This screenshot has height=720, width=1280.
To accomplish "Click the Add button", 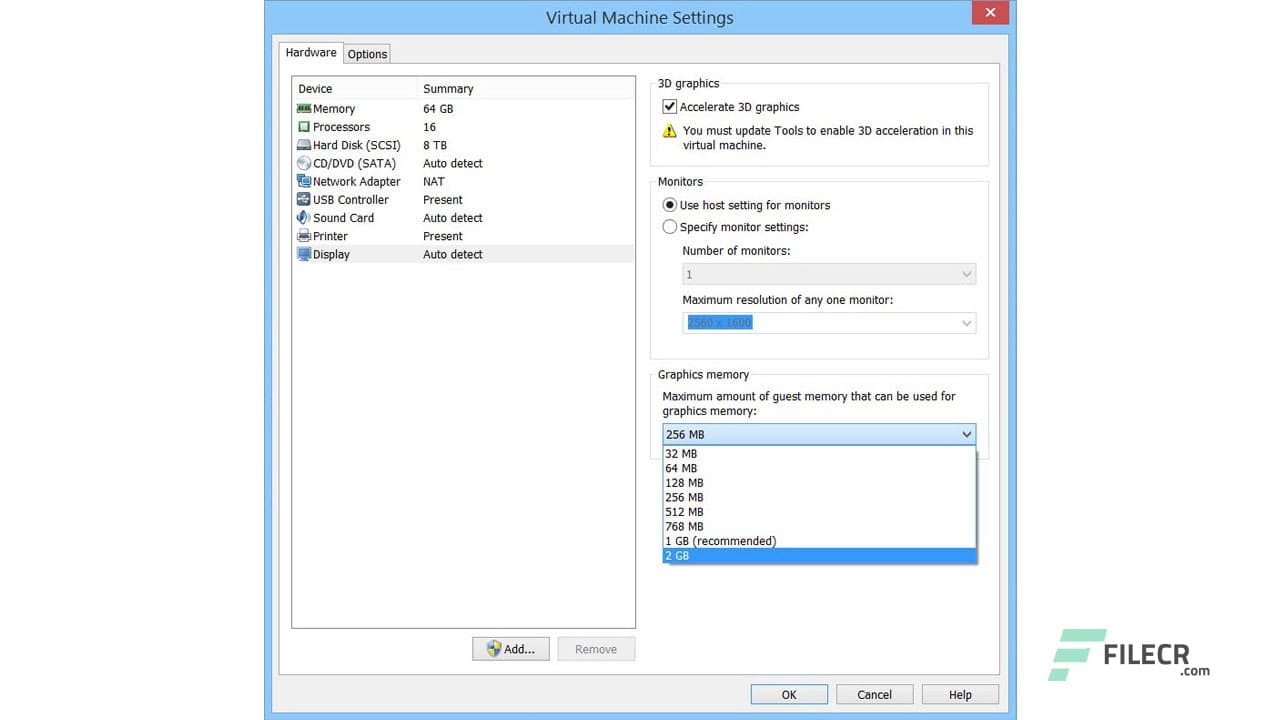I will point(511,649).
